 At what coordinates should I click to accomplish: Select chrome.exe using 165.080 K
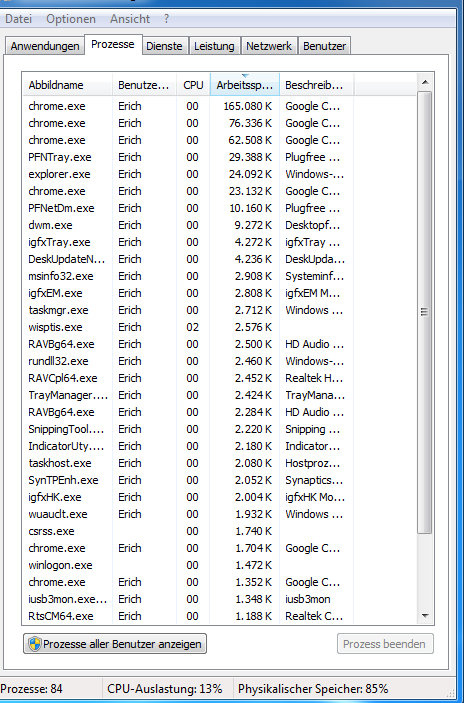coord(219,106)
